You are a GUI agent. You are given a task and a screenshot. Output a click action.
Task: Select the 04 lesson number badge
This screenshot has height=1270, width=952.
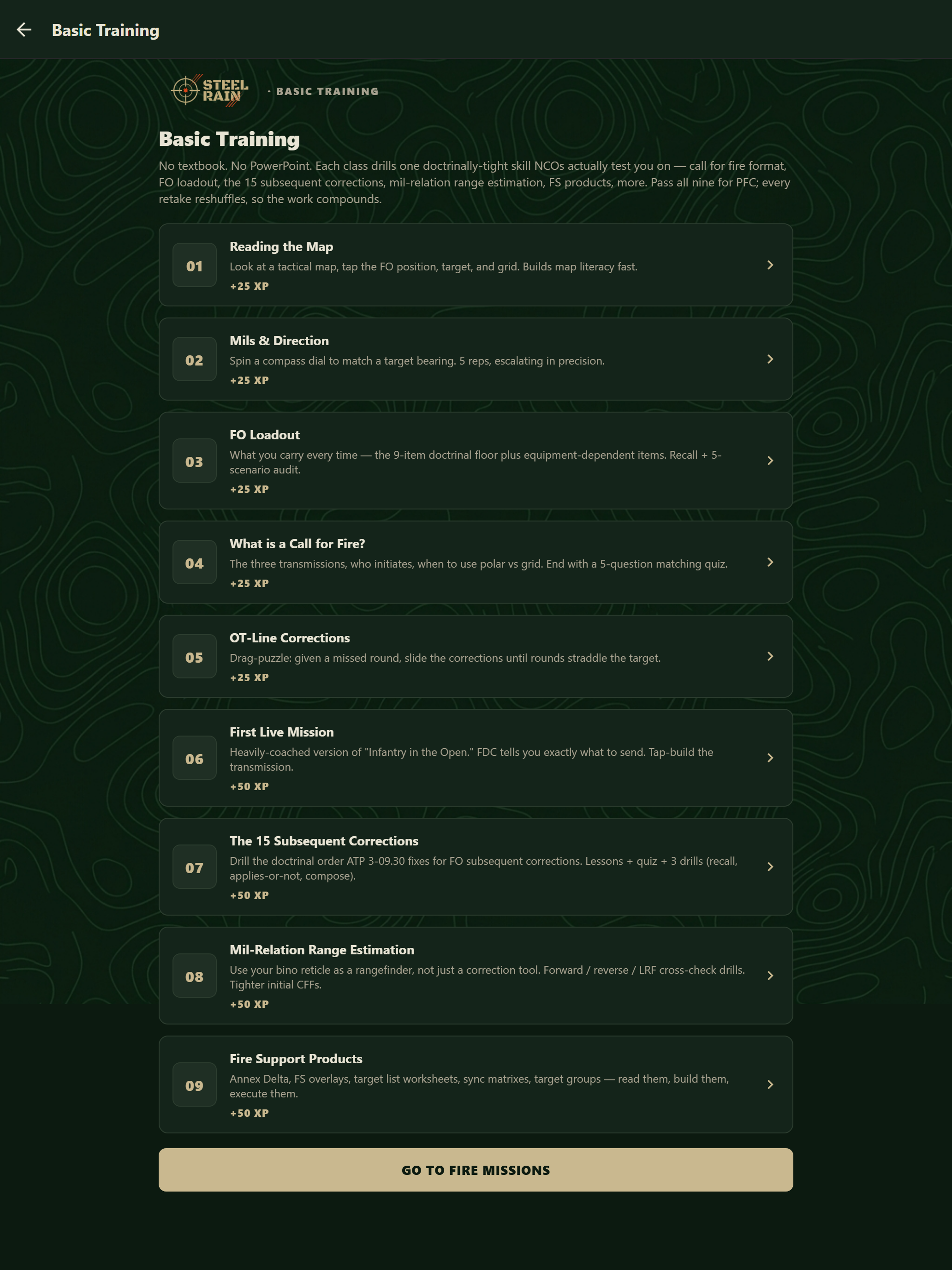tap(195, 563)
